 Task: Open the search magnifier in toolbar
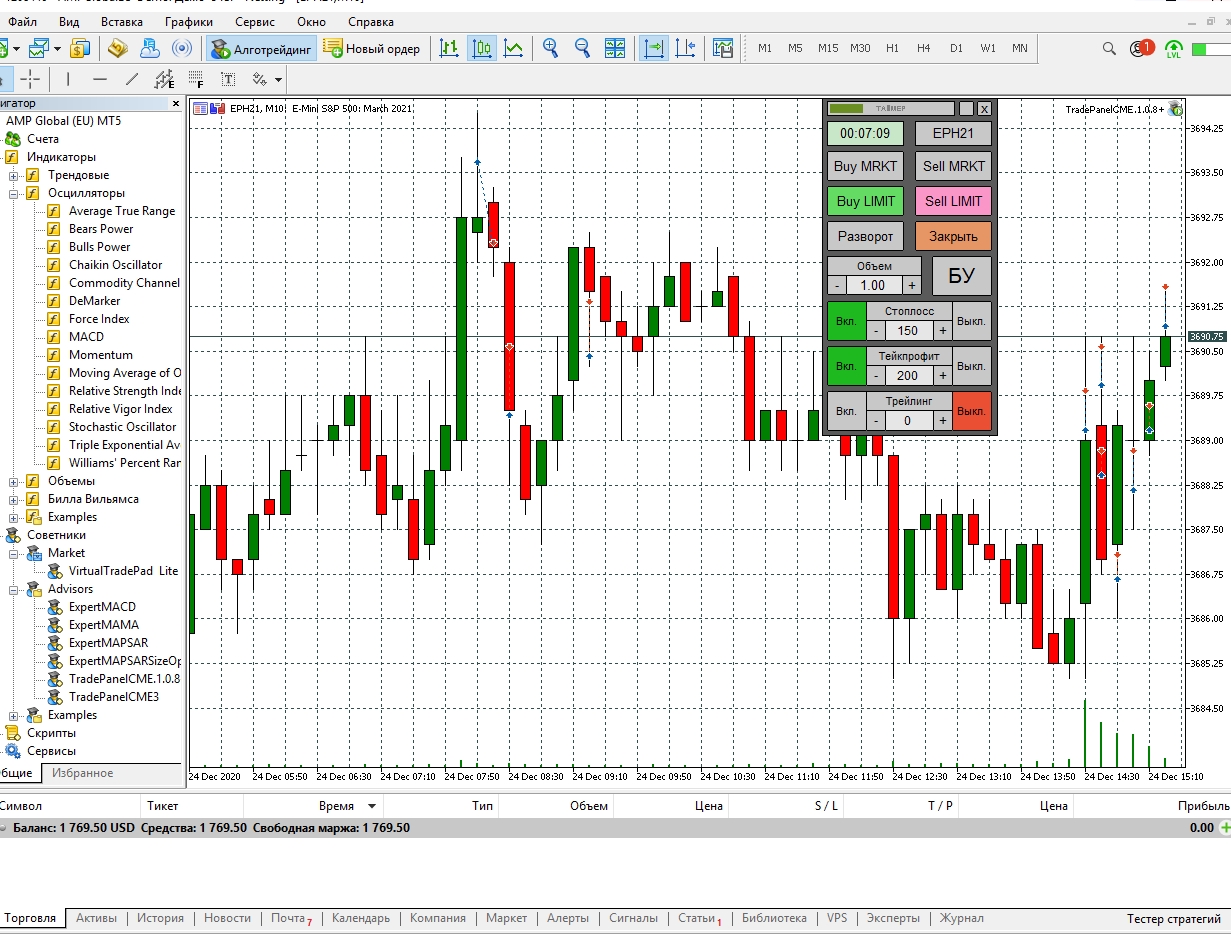coord(1109,48)
